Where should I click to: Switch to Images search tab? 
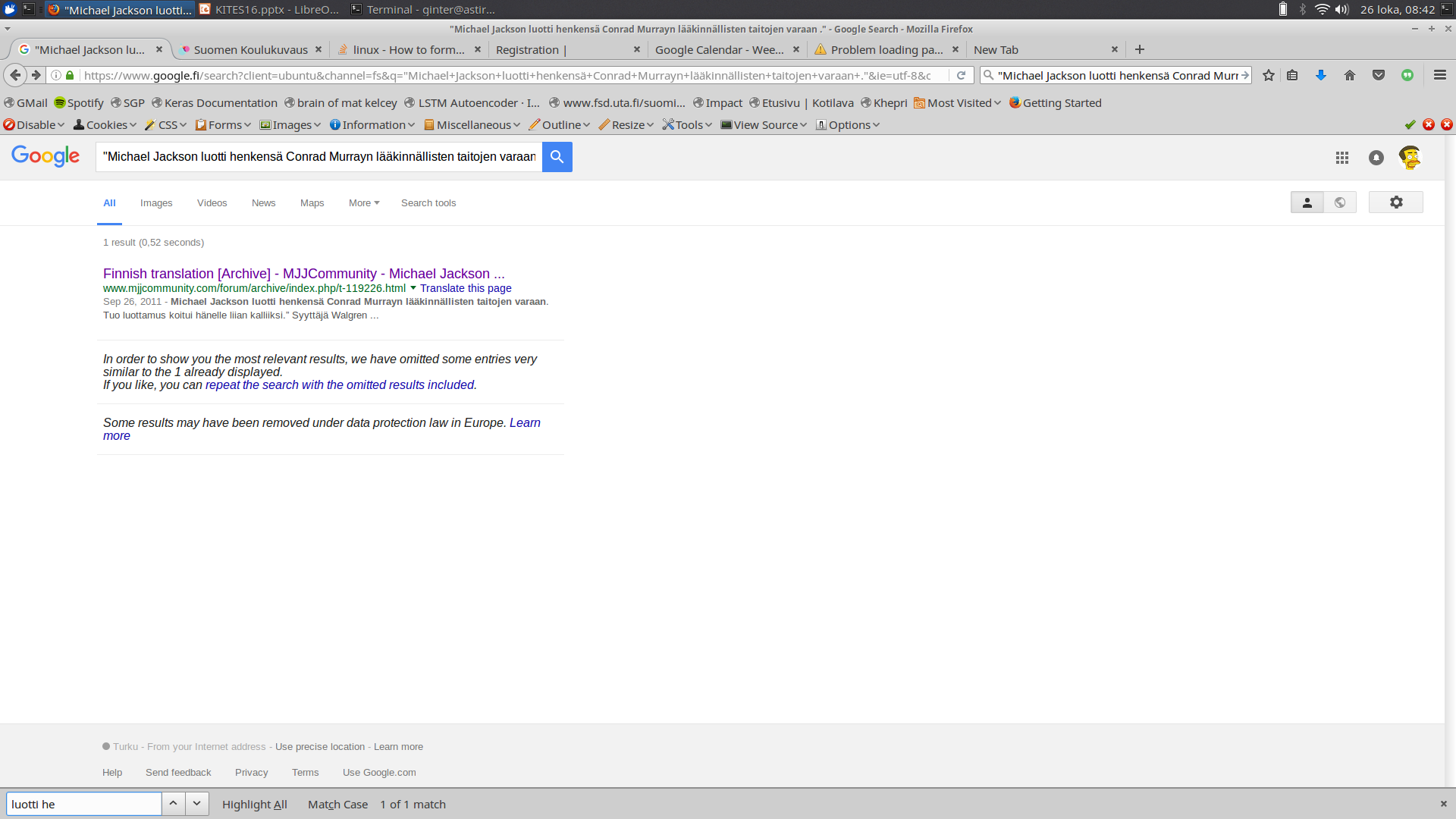pyautogui.click(x=156, y=202)
